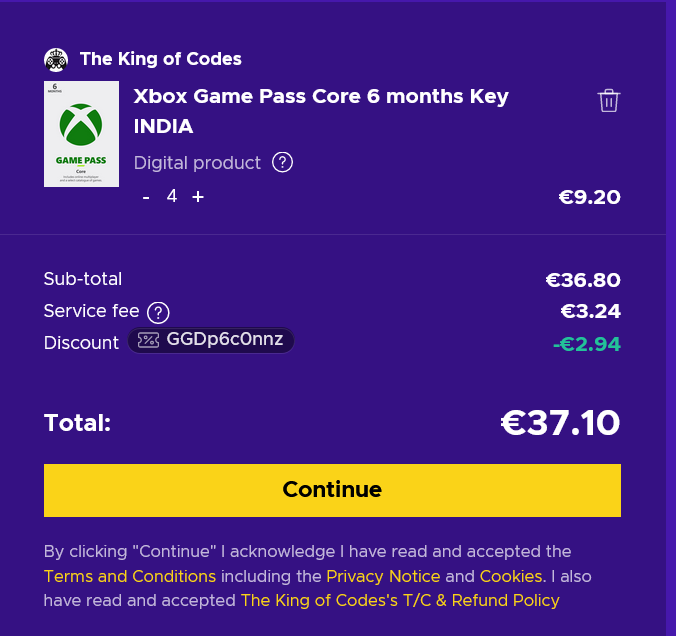Click The King of Codes seller avatar
Viewport: 676px width, 636px height.
pos(56,60)
